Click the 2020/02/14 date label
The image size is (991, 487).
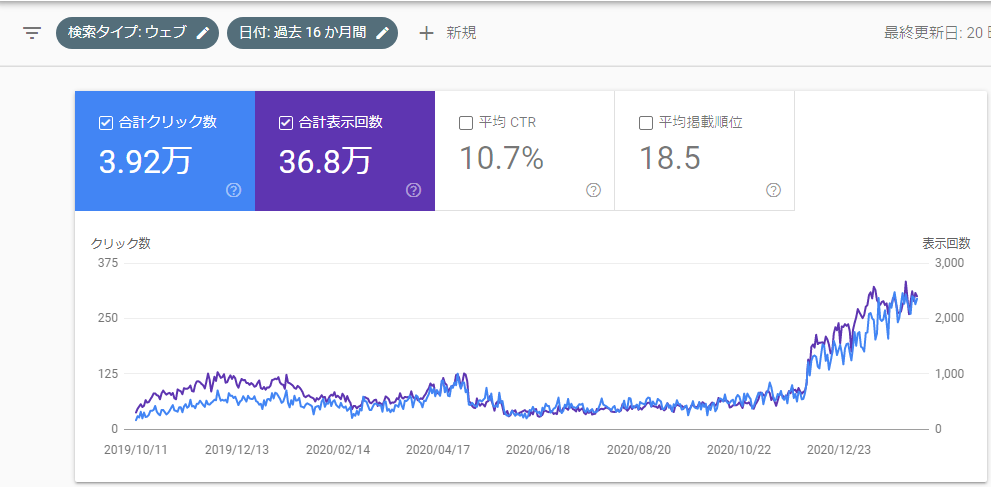pyautogui.click(x=337, y=450)
